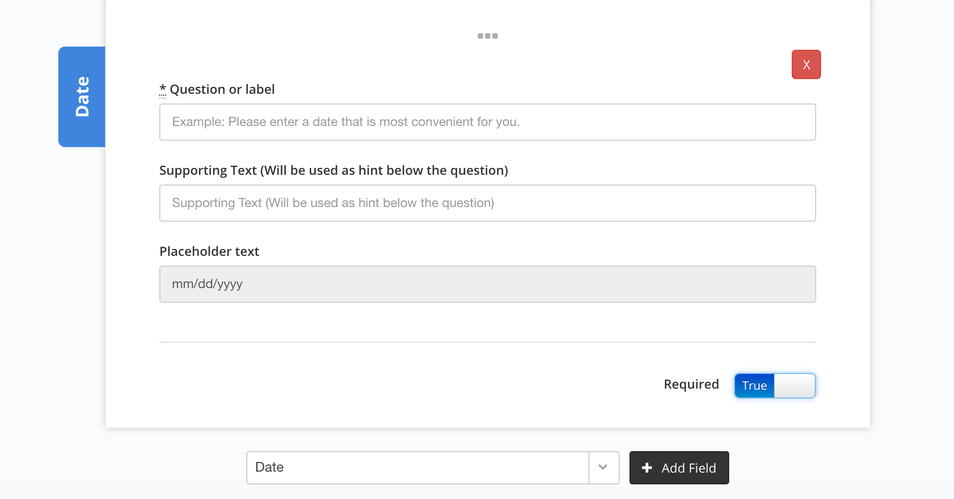Click the Question or label heading
The image size is (954, 499).
pyautogui.click(x=222, y=89)
